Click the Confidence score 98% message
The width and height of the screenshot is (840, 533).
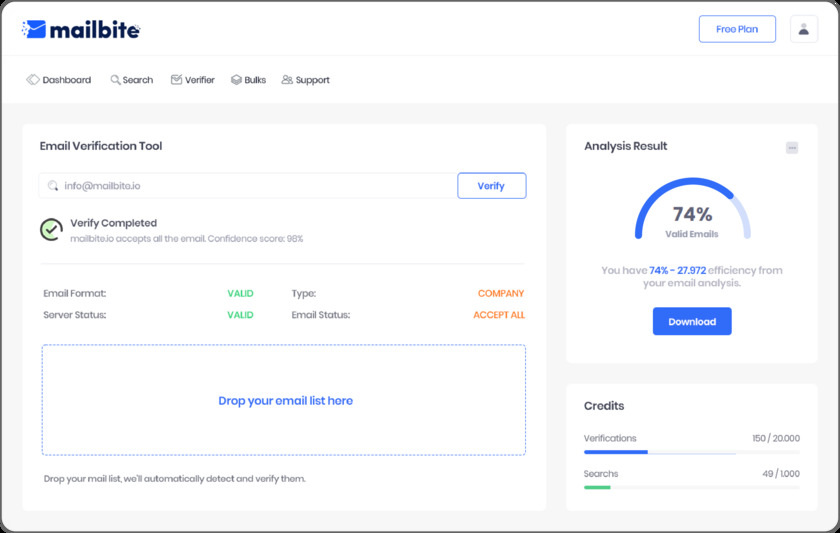coord(186,239)
